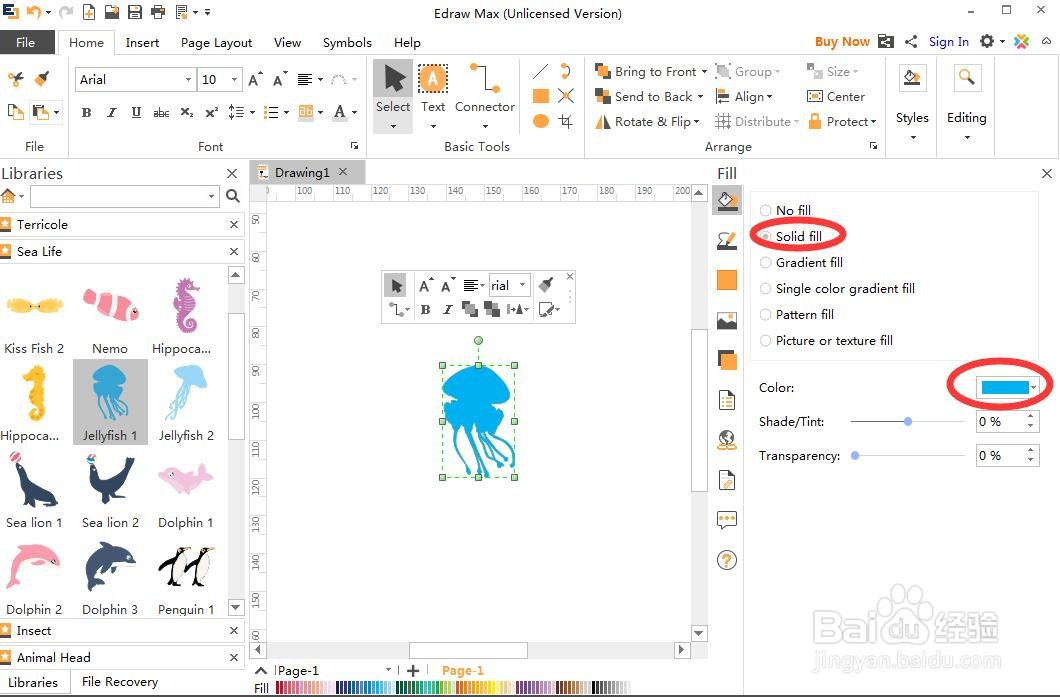Image resolution: width=1060 pixels, height=697 pixels.
Task: Select the Text tool
Action: tap(433, 95)
